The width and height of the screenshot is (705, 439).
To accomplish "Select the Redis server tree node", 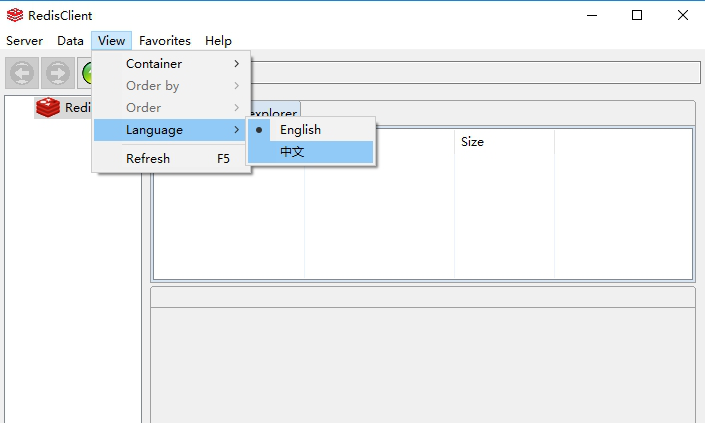I will click(x=63, y=108).
